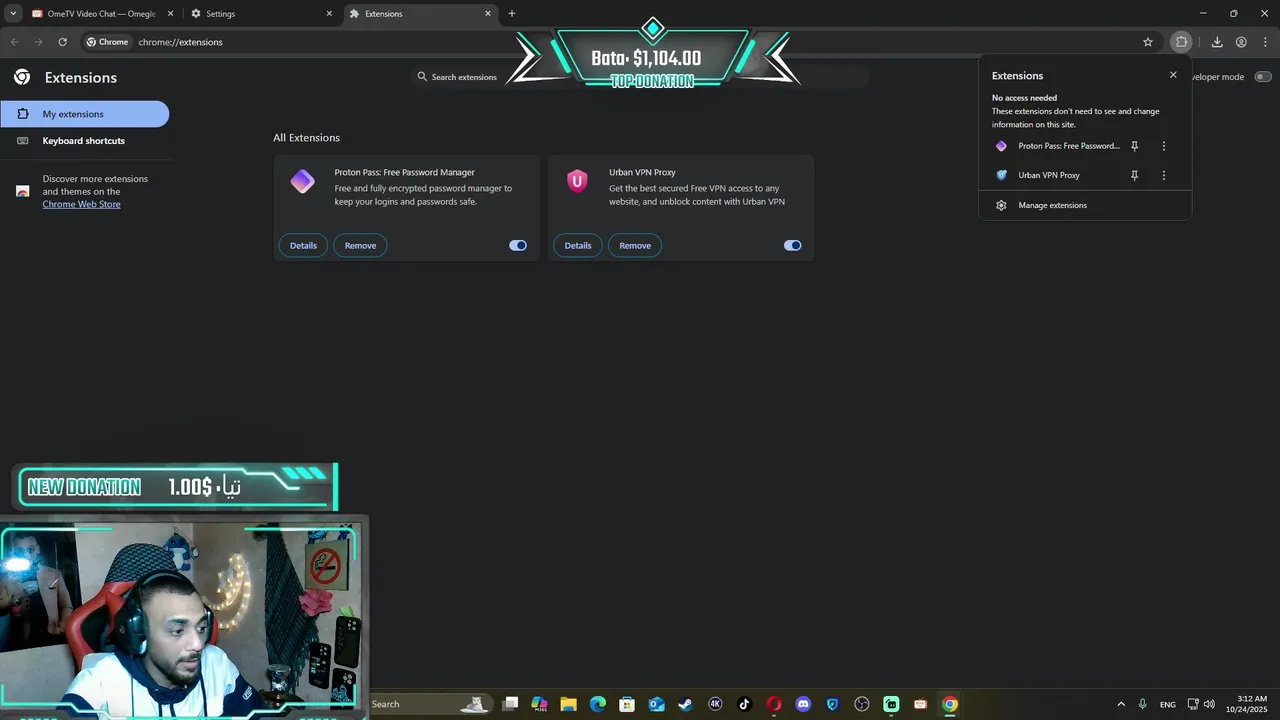Click the Chrome Web Store rainbow icon
This screenshot has height=720, width=1280.
point(23,191)
